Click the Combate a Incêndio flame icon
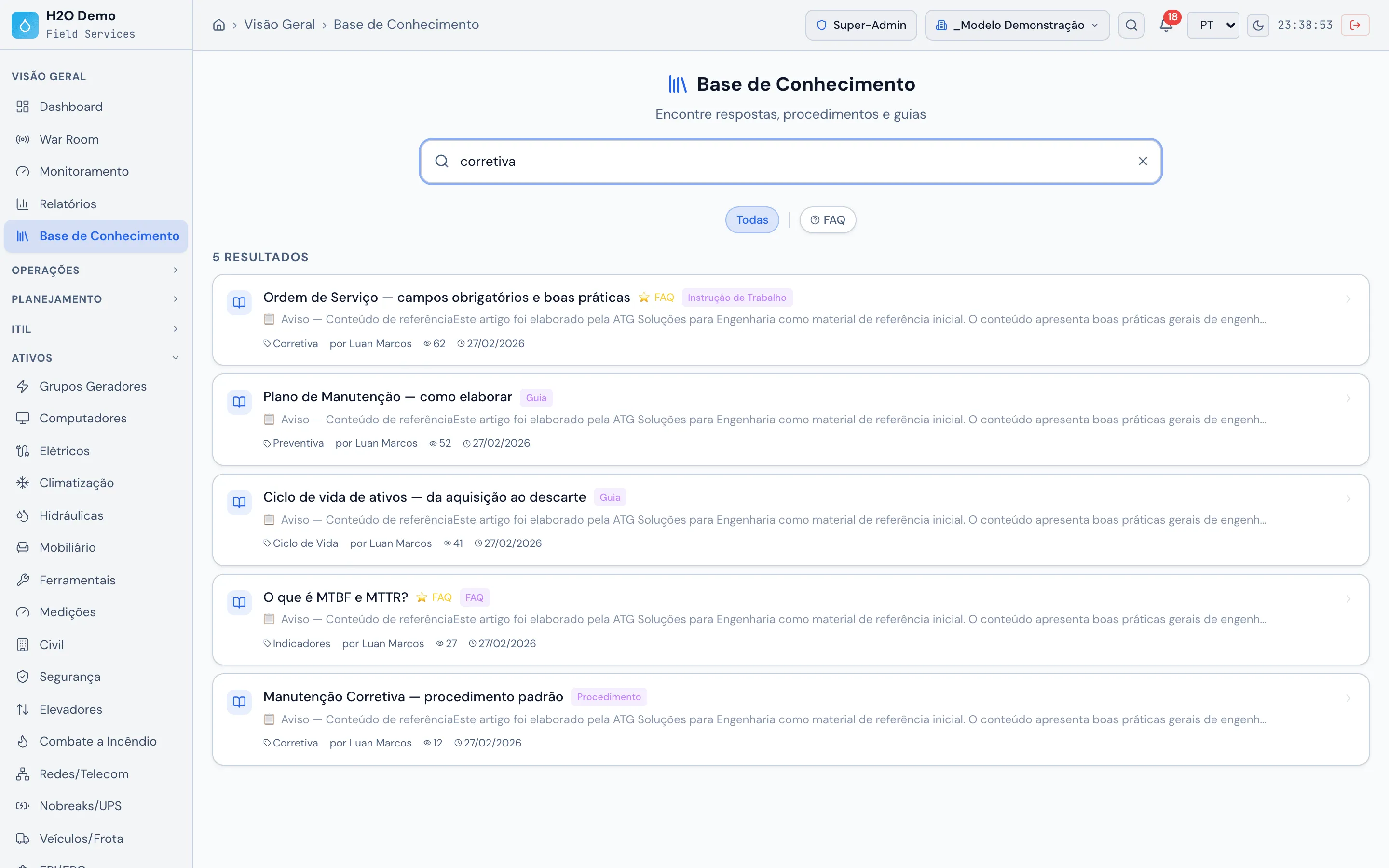 point(22,741)
